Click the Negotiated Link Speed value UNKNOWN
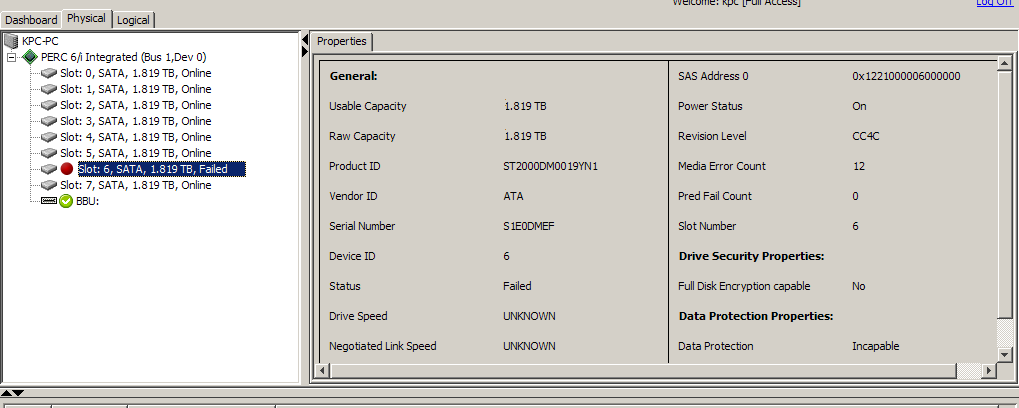This screenshot has width=1019, height=408. coord(529,346)
